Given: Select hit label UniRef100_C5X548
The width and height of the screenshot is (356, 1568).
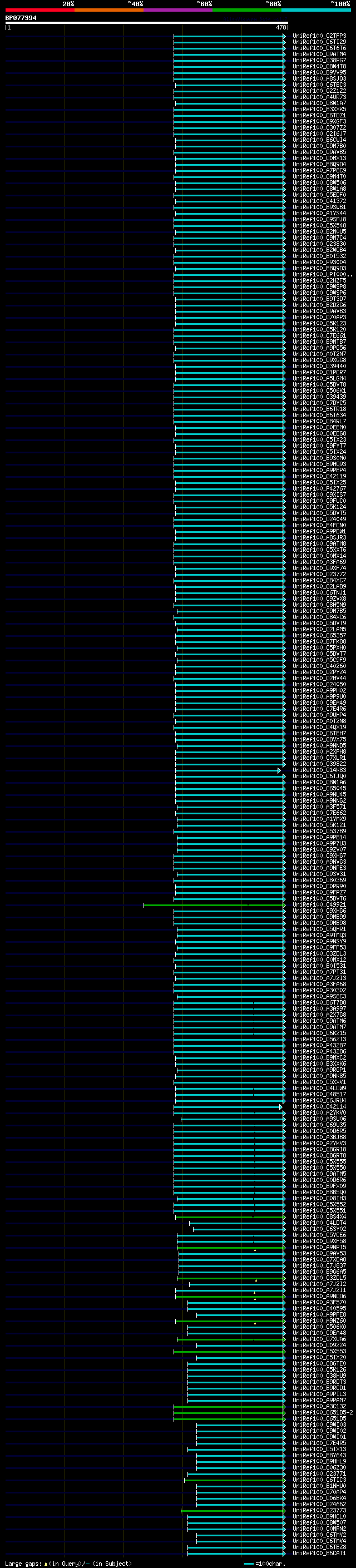Looking at the screenshot, I should [x=319, y=225].
